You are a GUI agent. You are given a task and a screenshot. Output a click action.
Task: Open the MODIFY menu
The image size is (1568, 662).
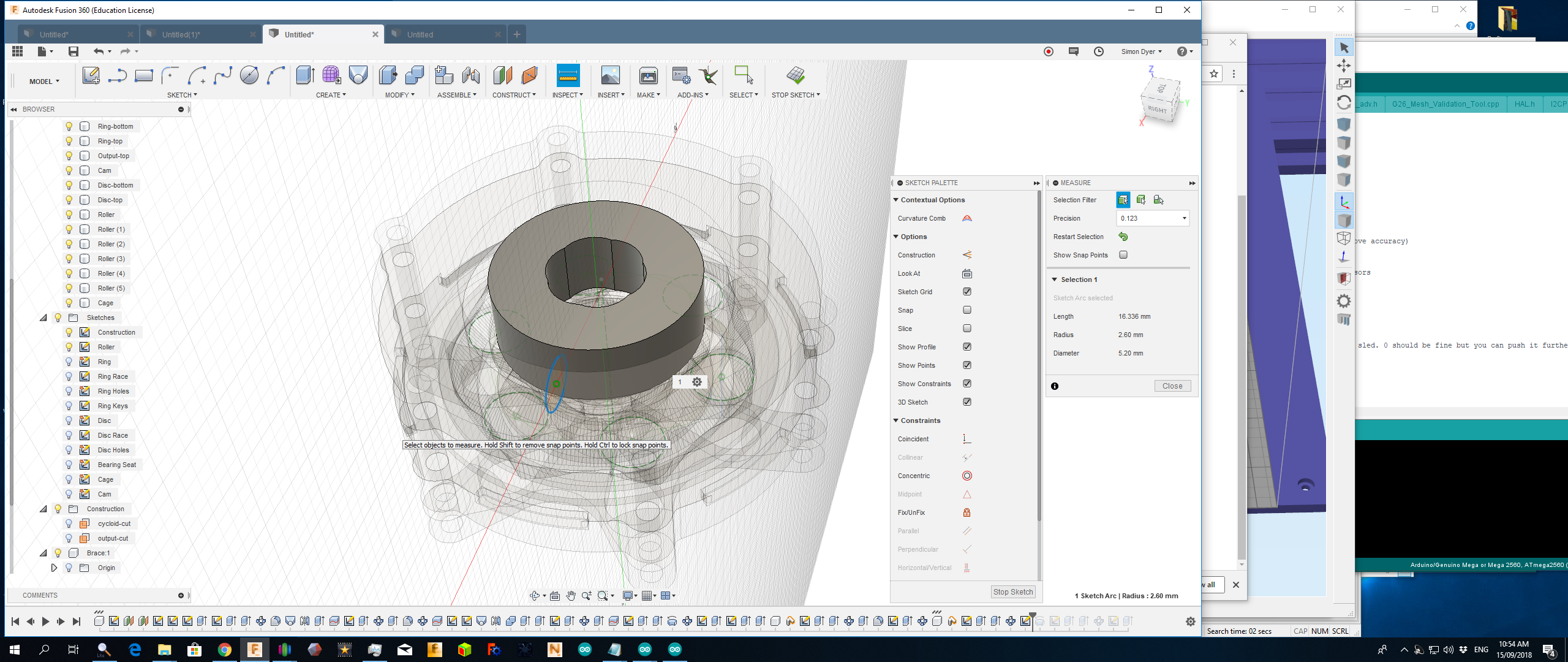399,95
